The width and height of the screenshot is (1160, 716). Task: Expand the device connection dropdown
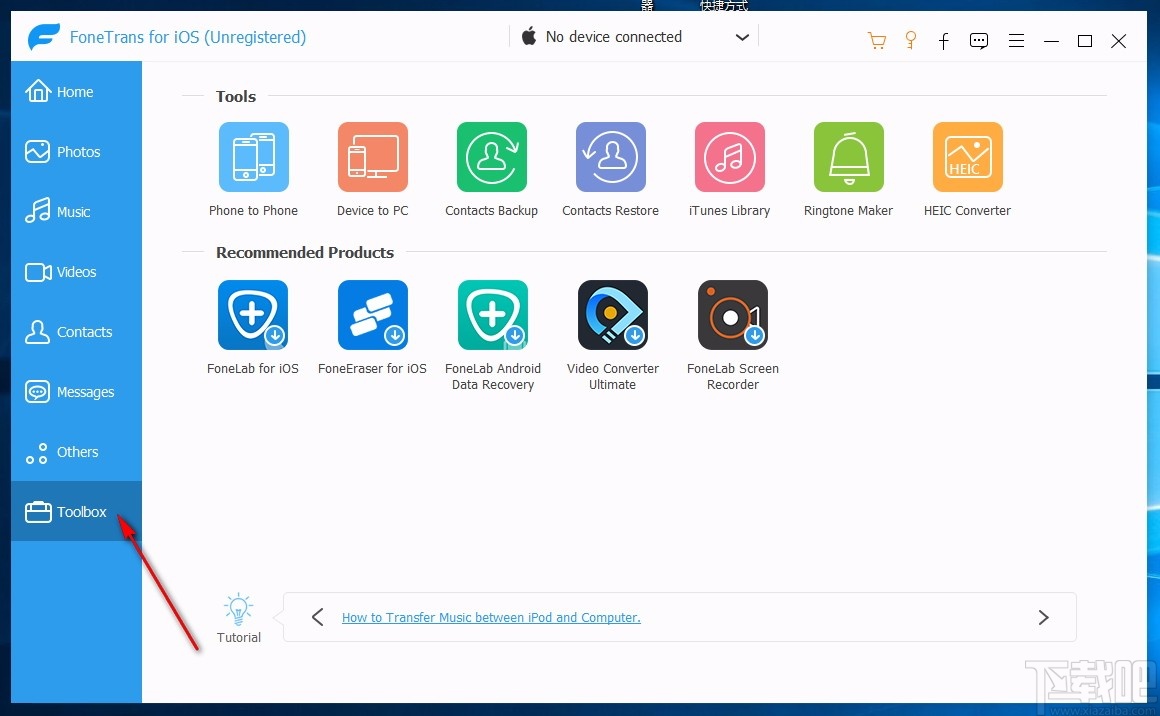click(742, 36)
